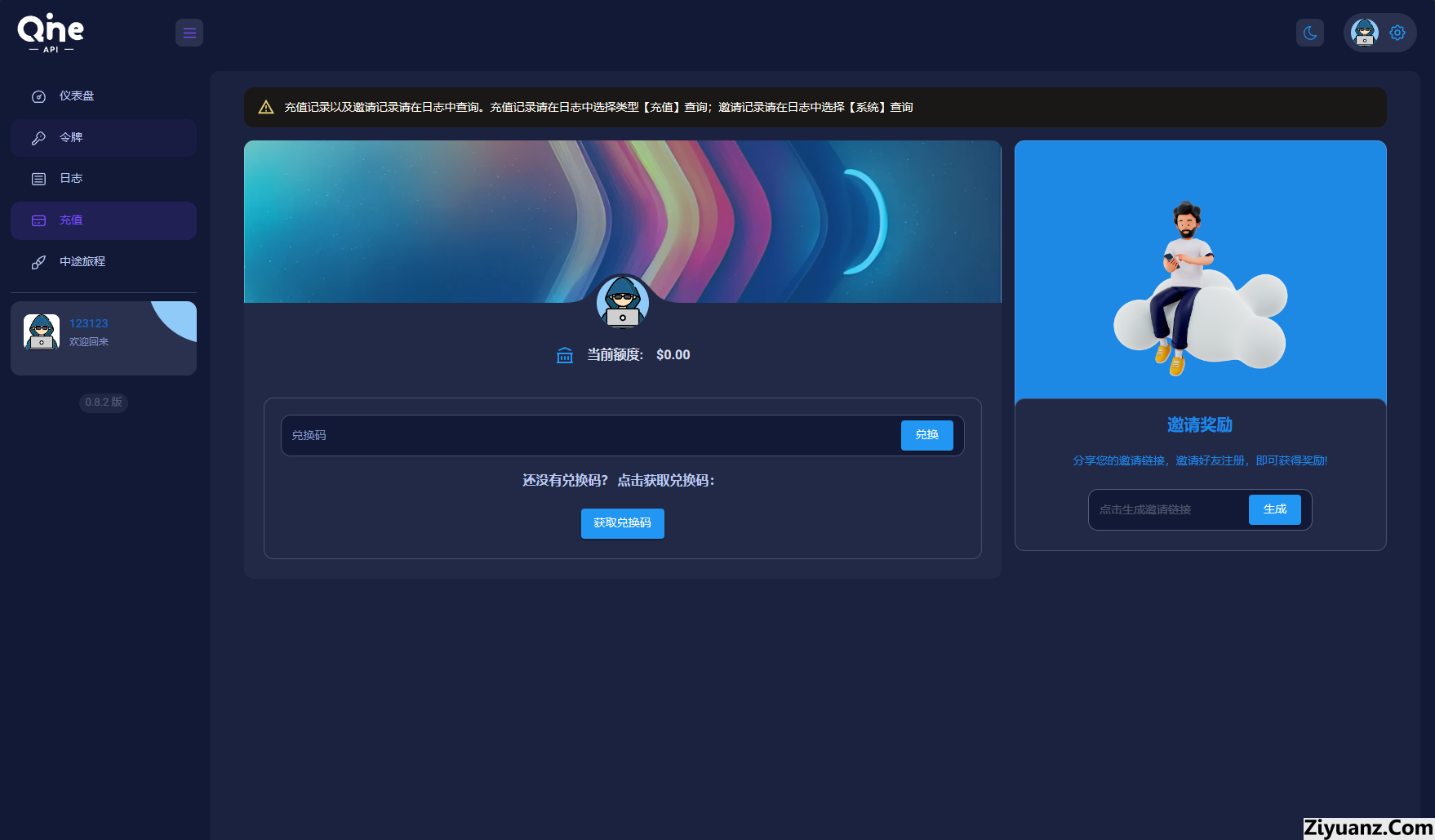The height and width of the screenshot is (840, 1435).
Task: Click sidebar profile avatar for 123123
Action: point(42,332)
